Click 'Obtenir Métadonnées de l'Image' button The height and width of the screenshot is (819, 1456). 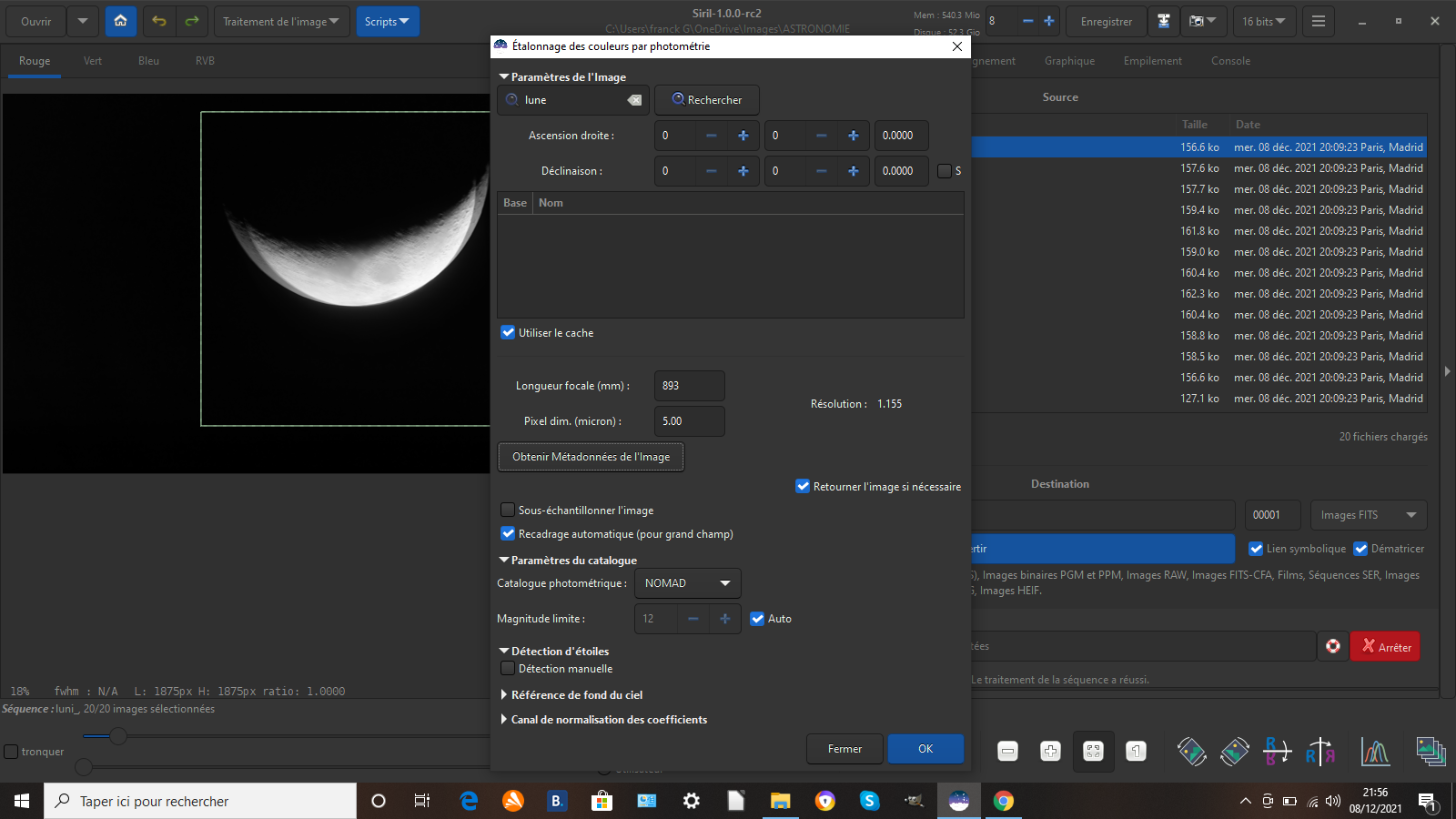point(591,457)
